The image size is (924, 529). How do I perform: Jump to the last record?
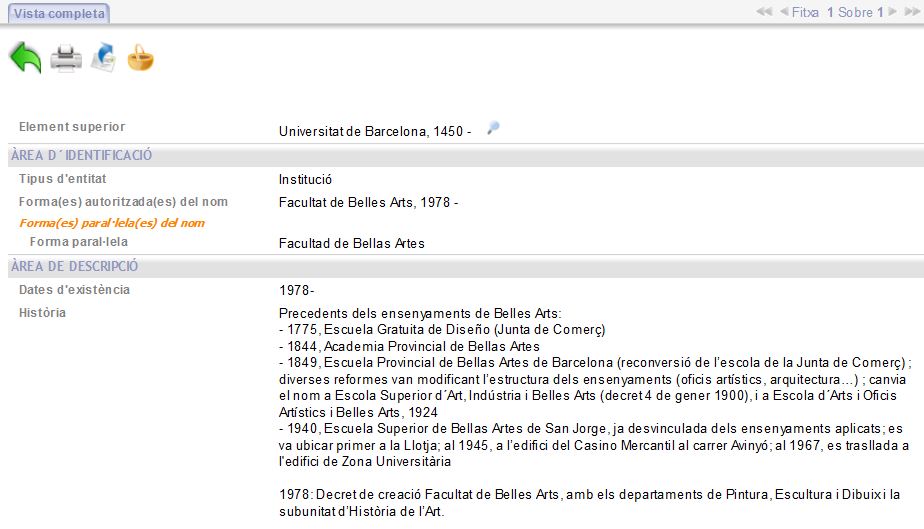911,12
